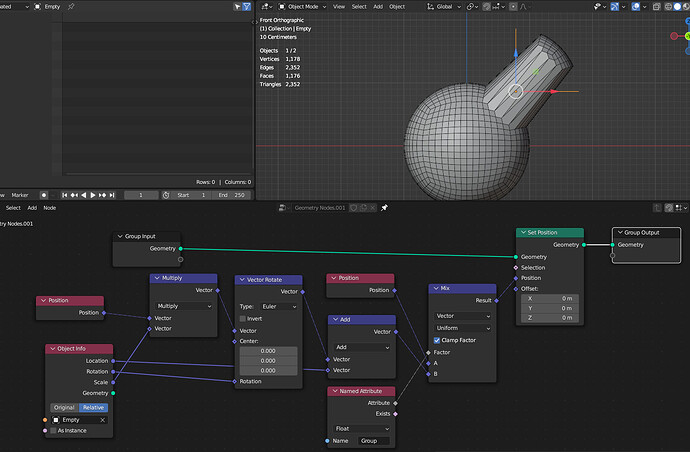The width and height of the screenshot is (690, 452).
Task: Click the Name field with Group value
Action: pyautogui.click(x=374, y=441)
